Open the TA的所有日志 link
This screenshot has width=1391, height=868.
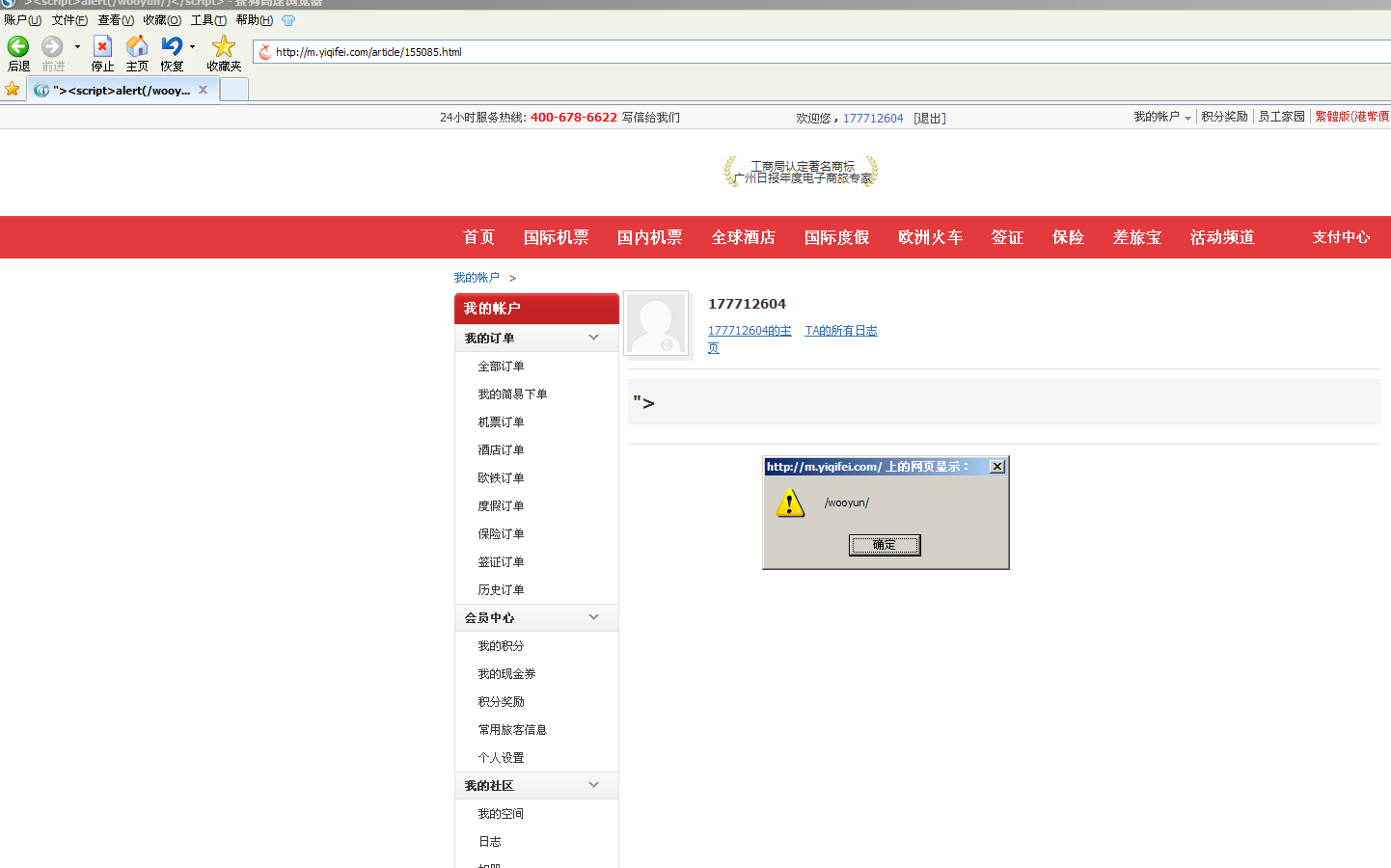(841, 331)
